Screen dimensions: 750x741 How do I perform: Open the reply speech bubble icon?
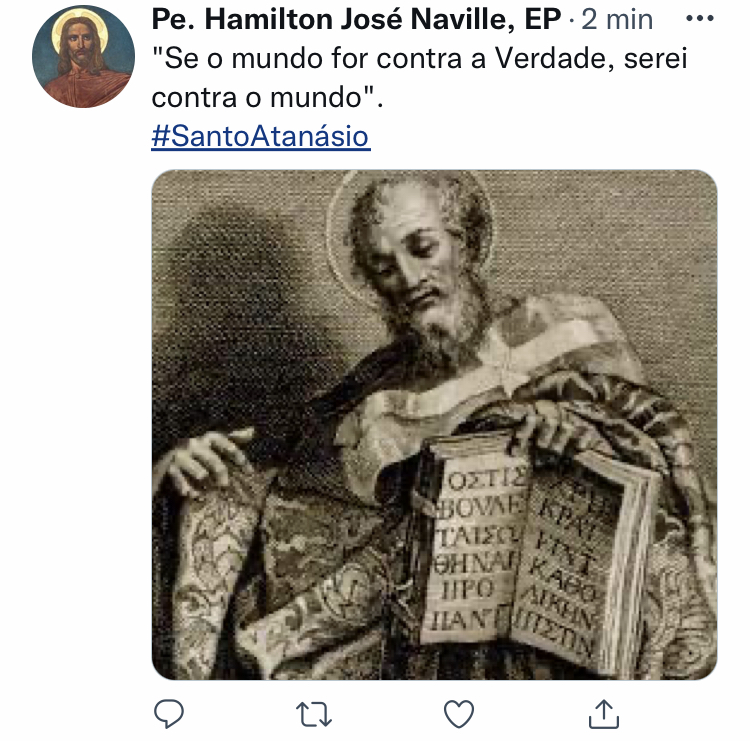click(x=169, y=714)
